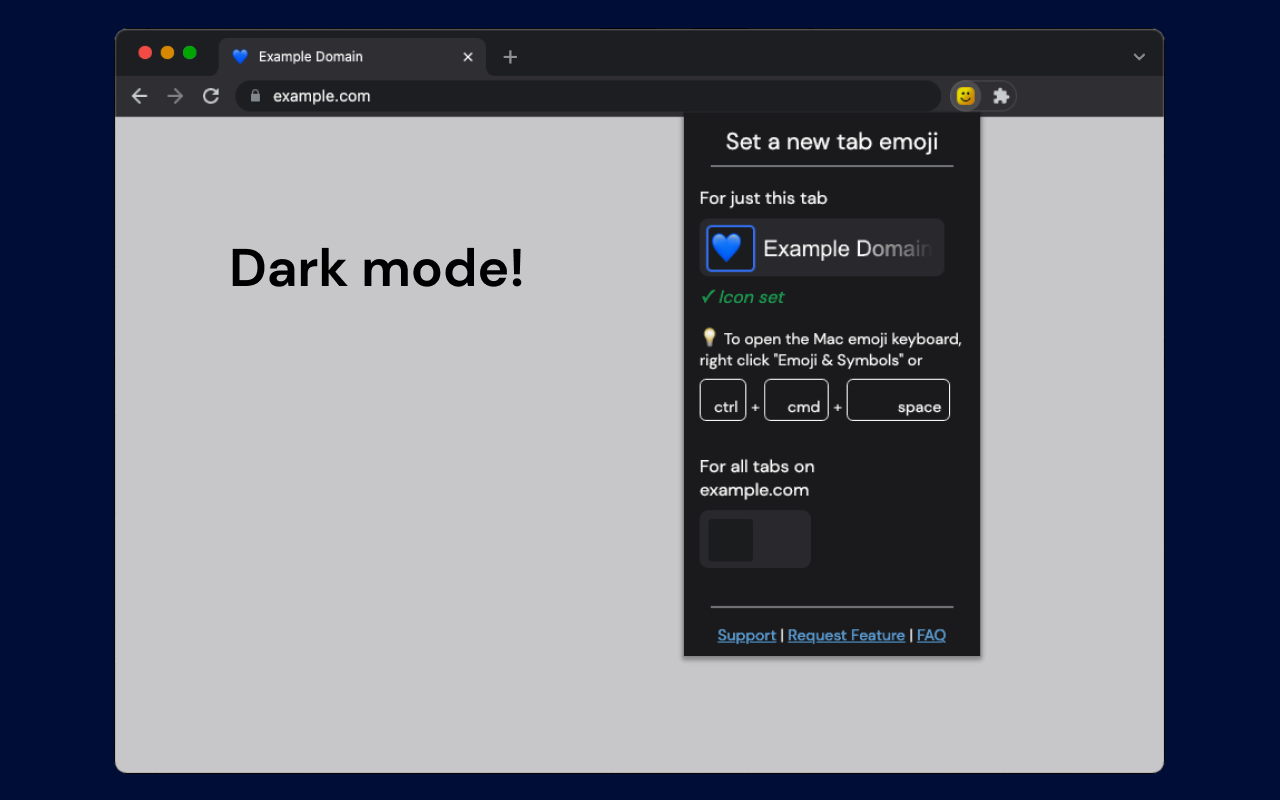The height and width of the screenshot is (800, 1280).
Task: Click the smiley emoji extension icon in the toolbar
Action: pos(965,96)
